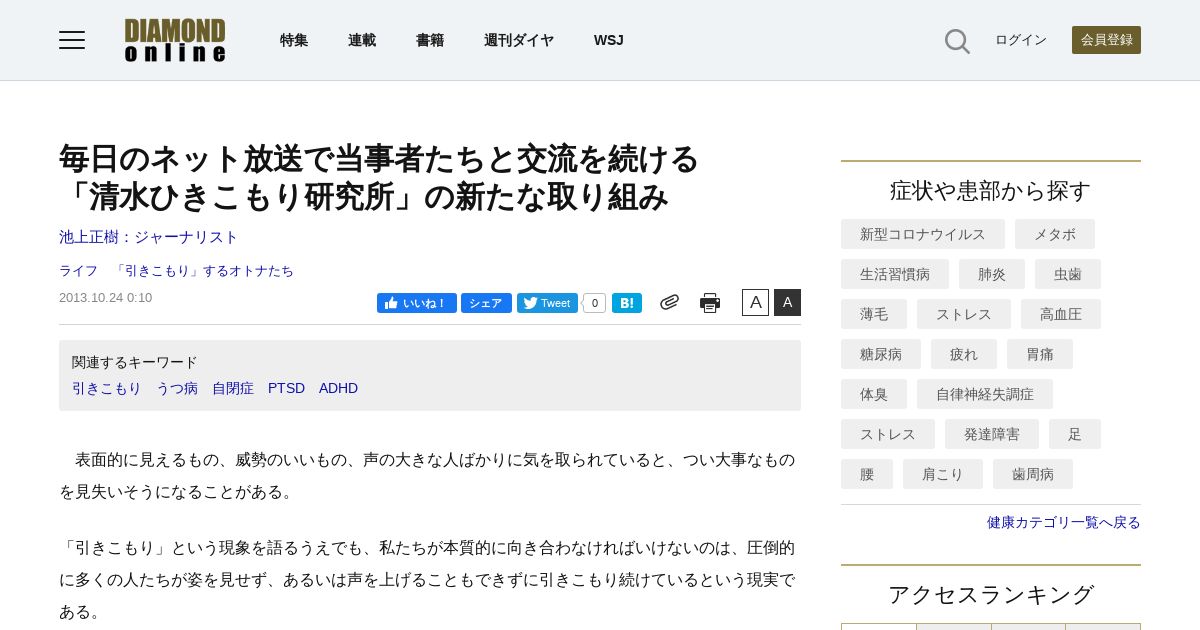This screenshot has width=1200, height=630.
Task: Select the 足 tag
Action: (x=1075, y=434)
